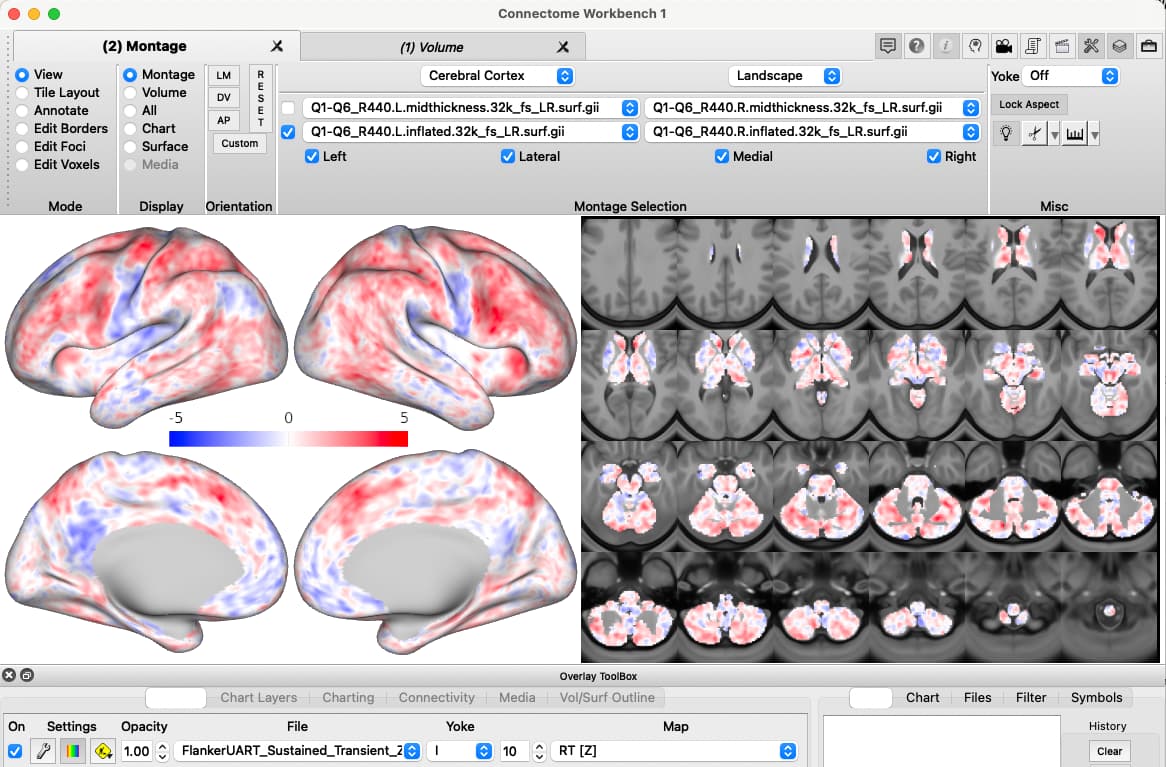This screenshot has height=767, width=1166.
Task: Open the R.inflated surface file dropdown
Action: pyautogui.click(x=812, y=132)
